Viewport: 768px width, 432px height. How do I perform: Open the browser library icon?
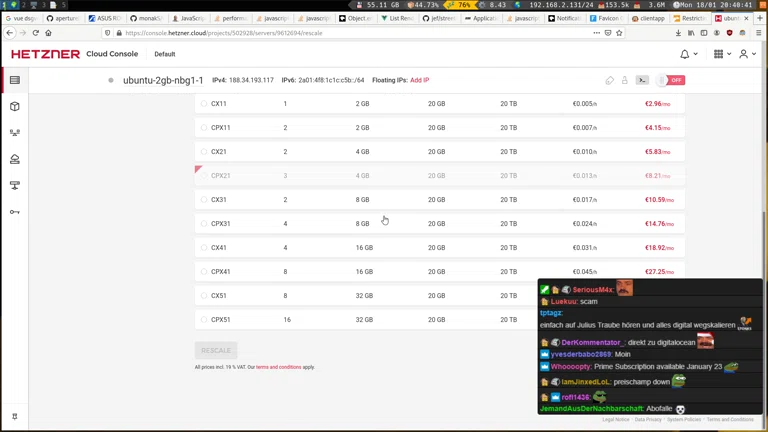(x=691, y=33)
